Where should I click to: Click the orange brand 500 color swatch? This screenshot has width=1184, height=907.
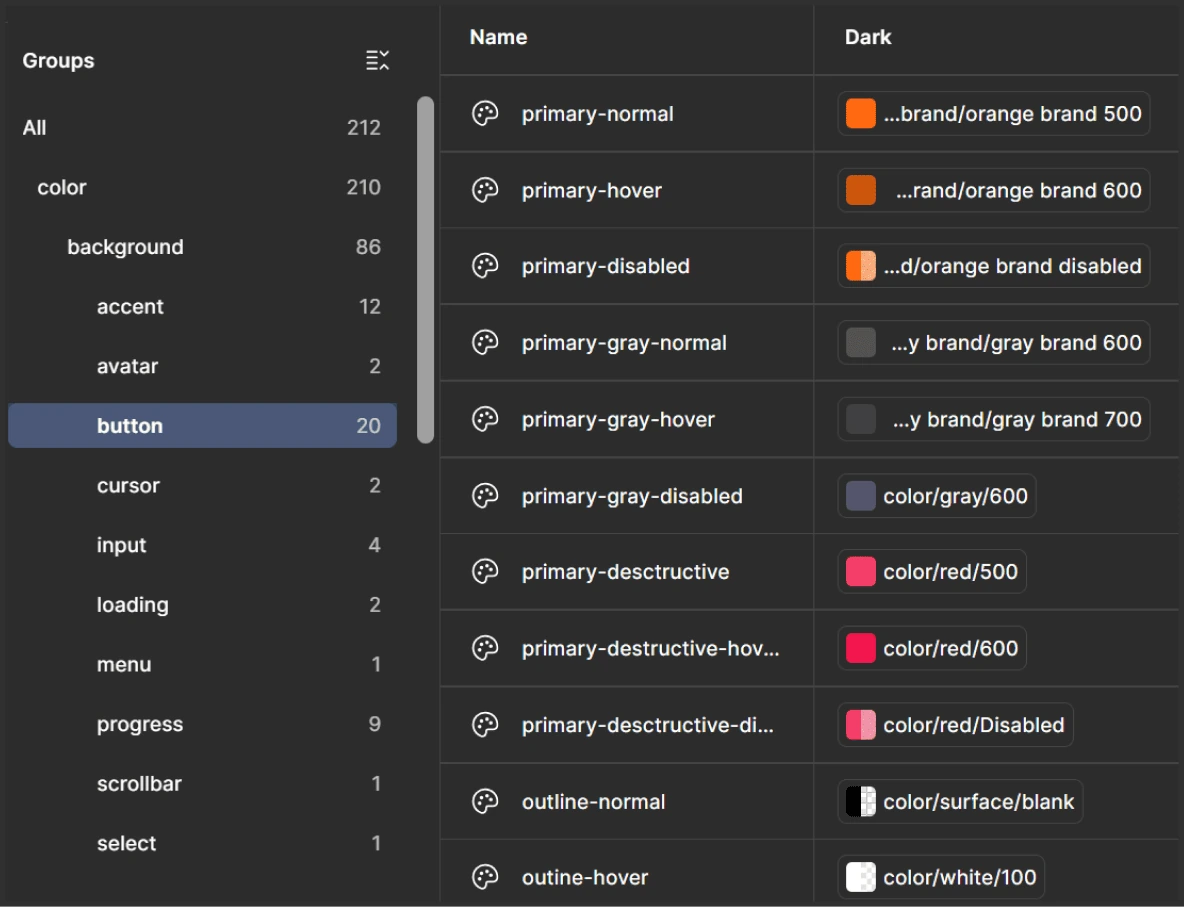(x=861, y=114)
